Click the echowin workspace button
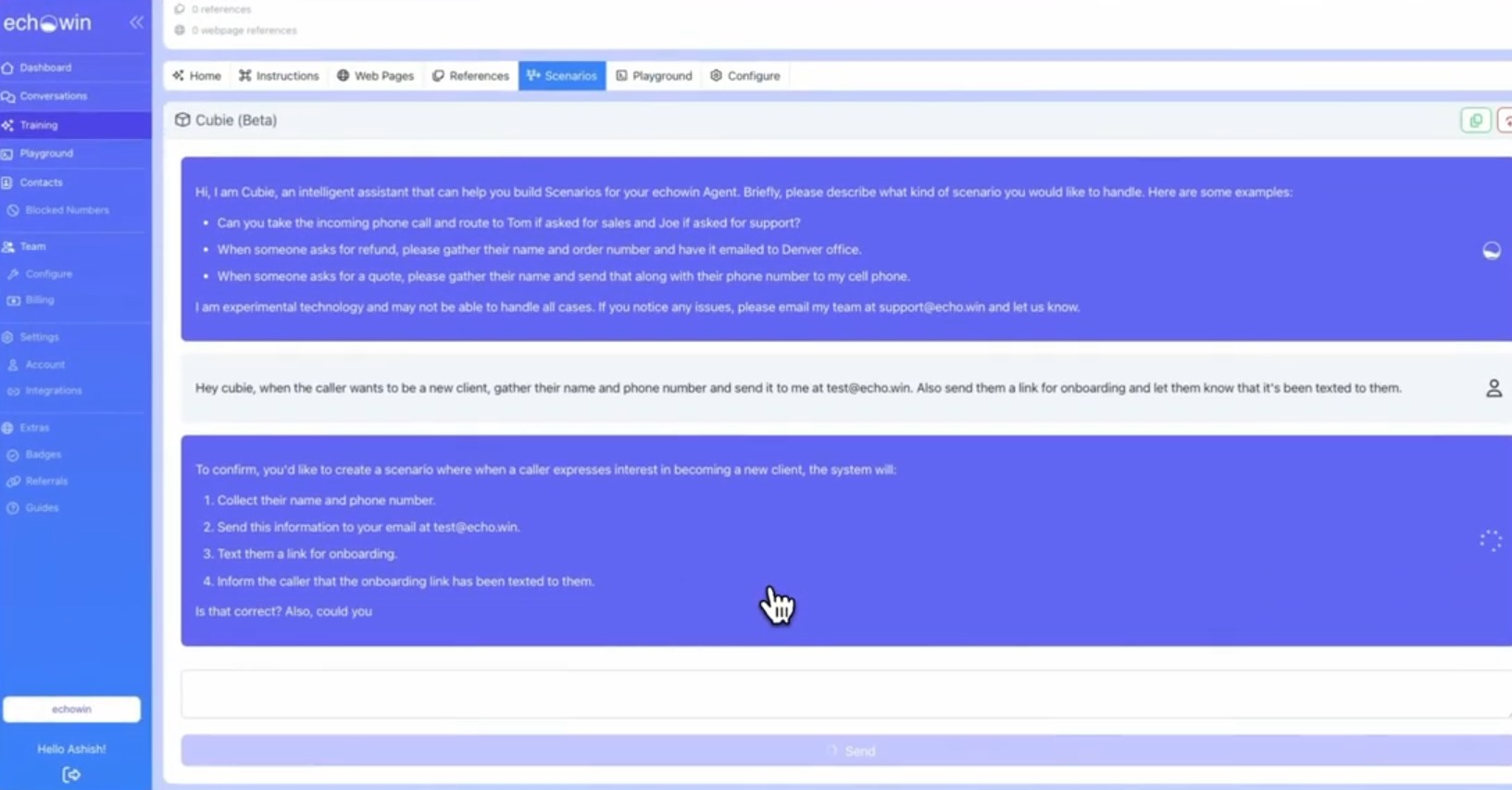1512x790 pixels. (71, 709)
